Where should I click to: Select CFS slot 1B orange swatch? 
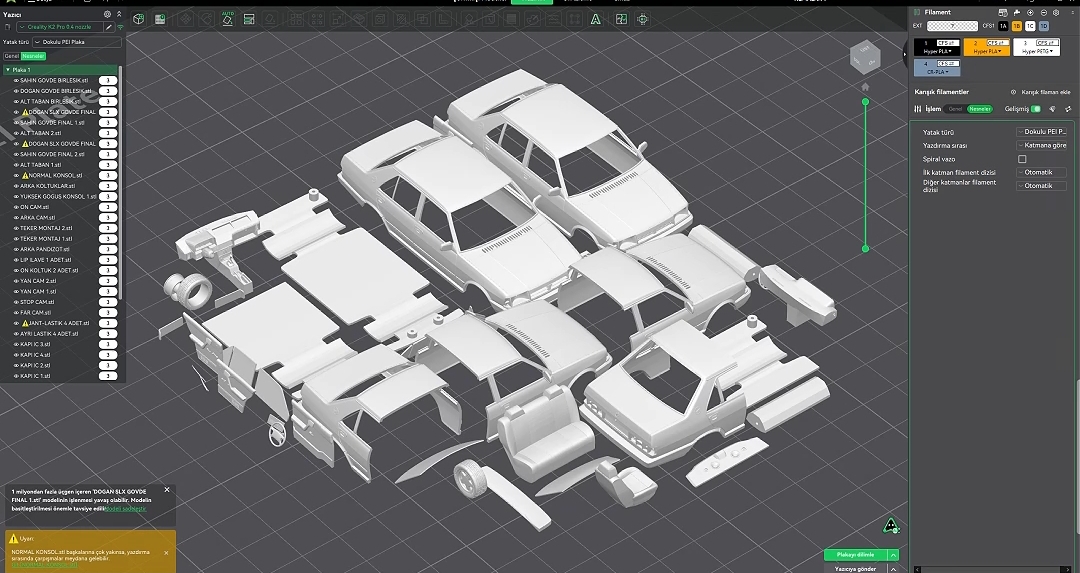tap(1017, 26)
